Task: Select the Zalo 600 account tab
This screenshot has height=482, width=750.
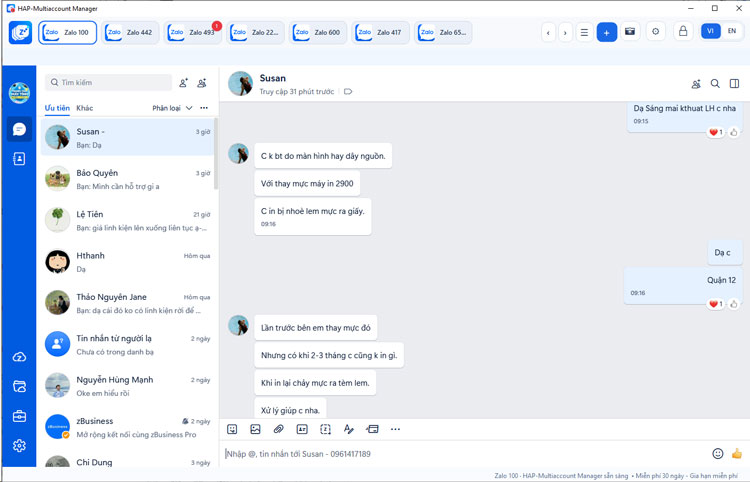Action: pyautogui.click(x=318, y=33)
